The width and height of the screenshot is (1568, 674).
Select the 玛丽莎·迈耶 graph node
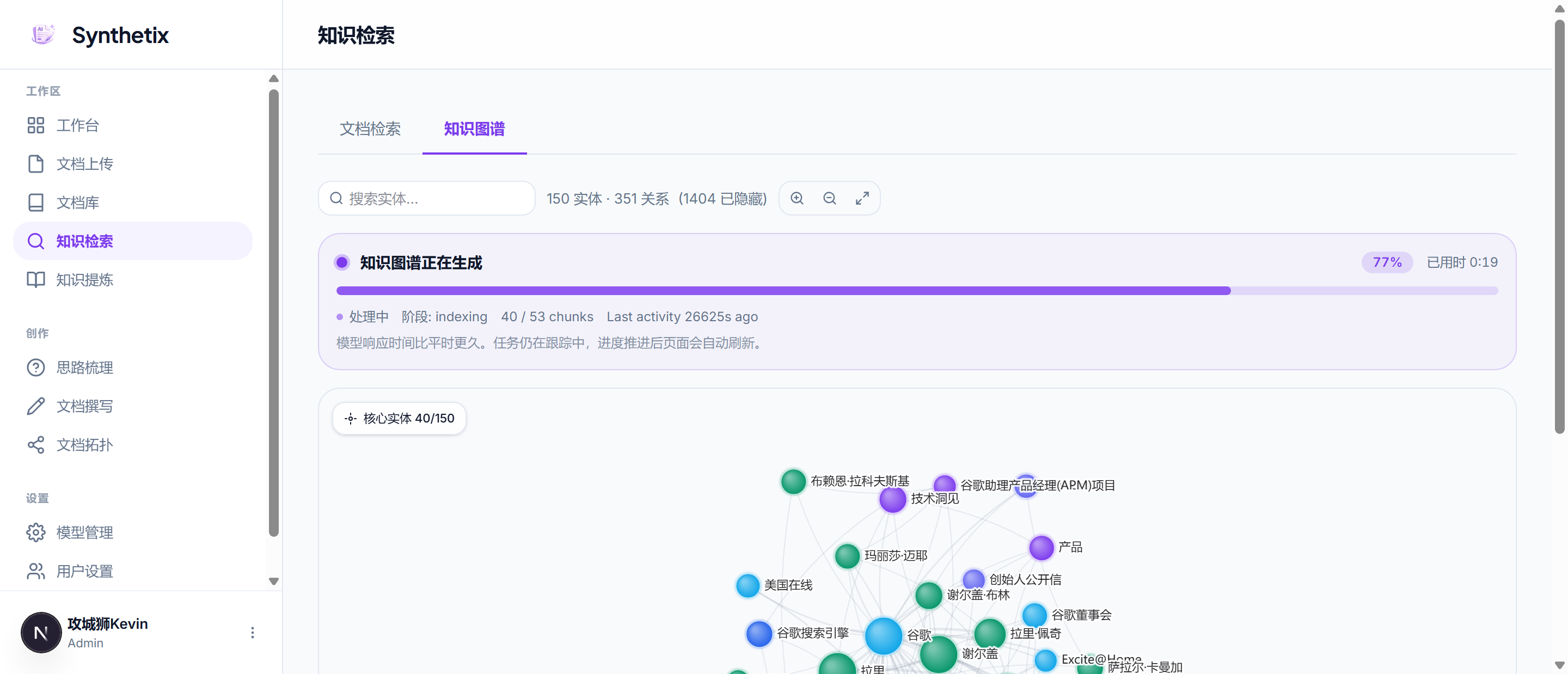click(847, 556)
